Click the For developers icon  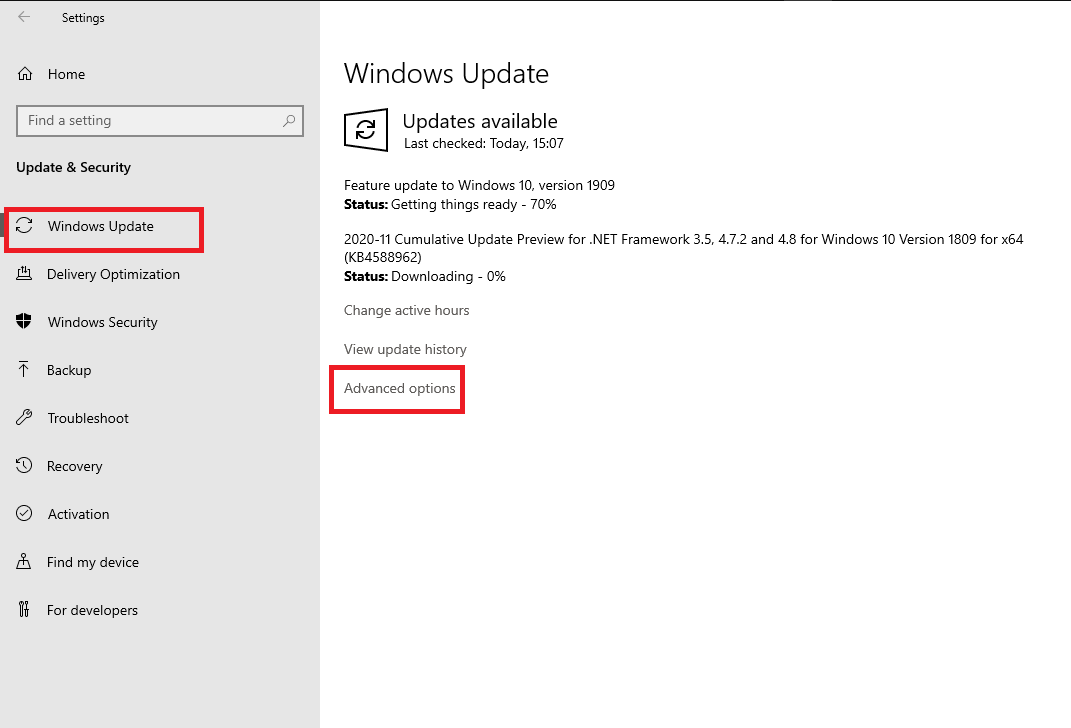pos(25,610)
